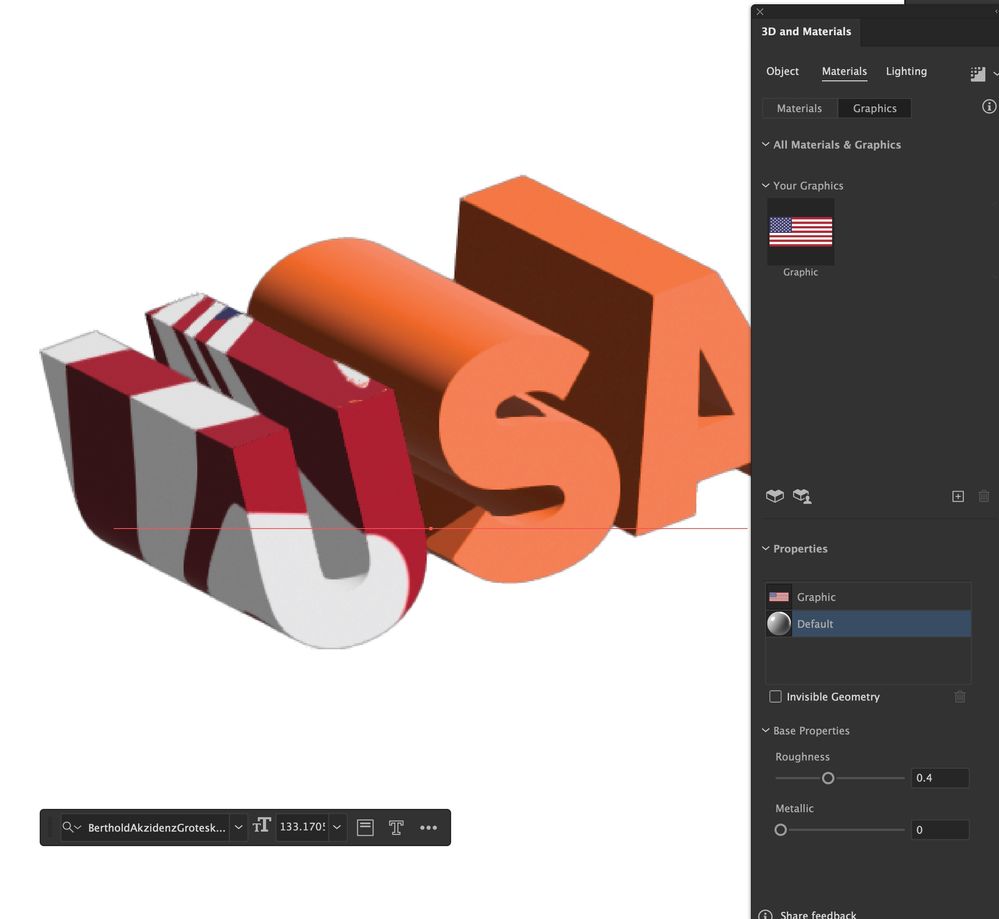The image size is (999, 919).
Task: Select the Materials sub-tab button
Action: click(799, 108)
